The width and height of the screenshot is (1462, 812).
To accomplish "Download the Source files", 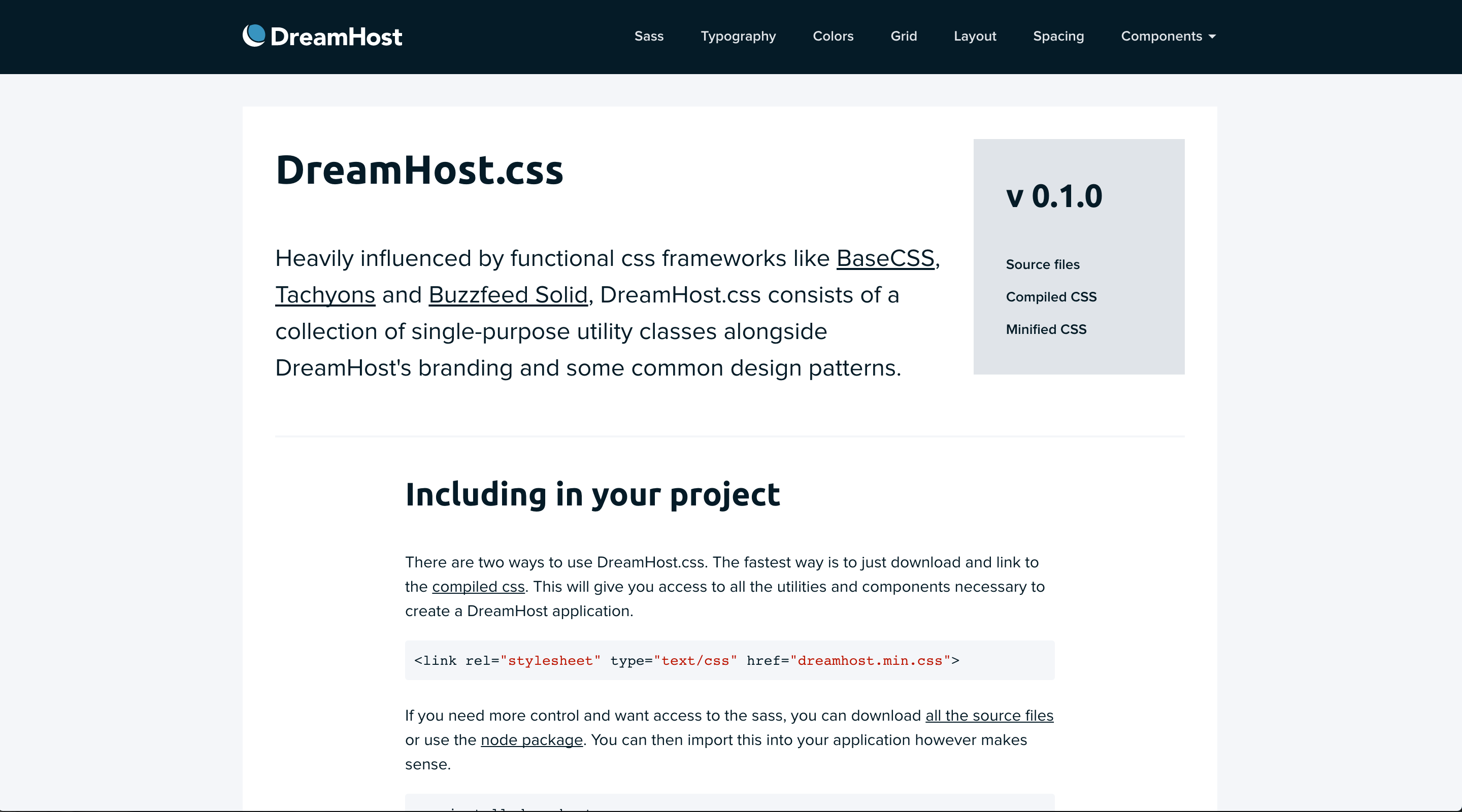I will click(1042, 264).
